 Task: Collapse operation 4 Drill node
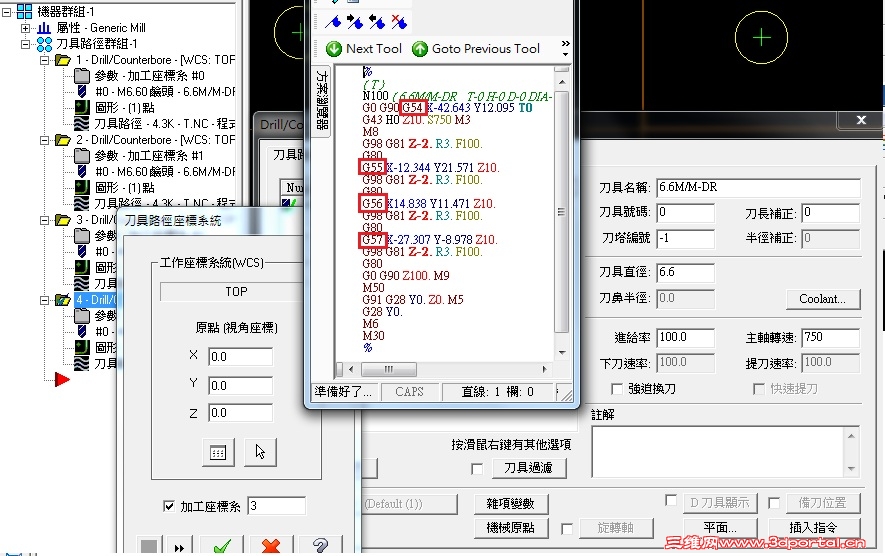[45, 300]
